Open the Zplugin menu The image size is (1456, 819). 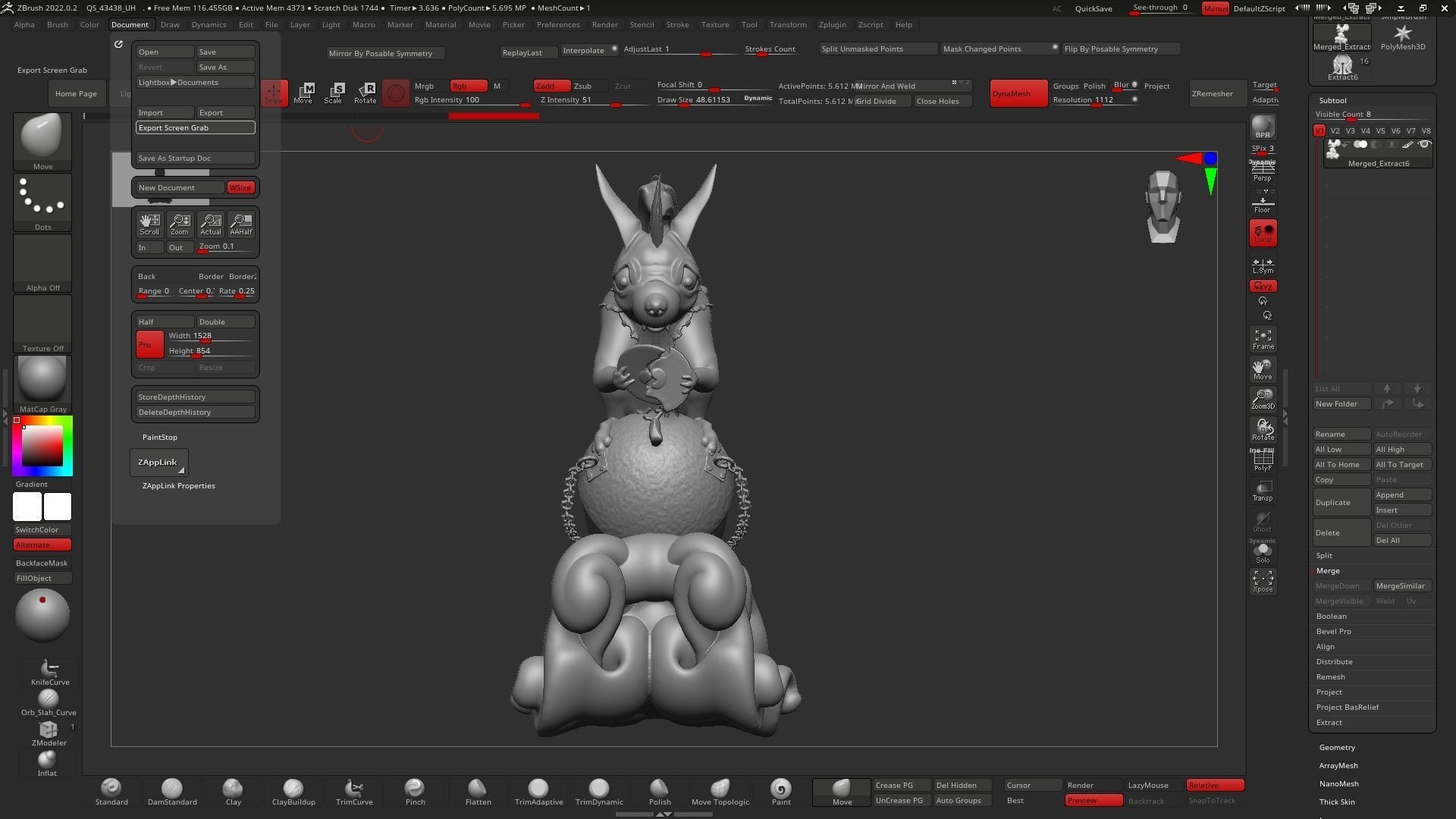pyautogui.click(x=832, y=24)
